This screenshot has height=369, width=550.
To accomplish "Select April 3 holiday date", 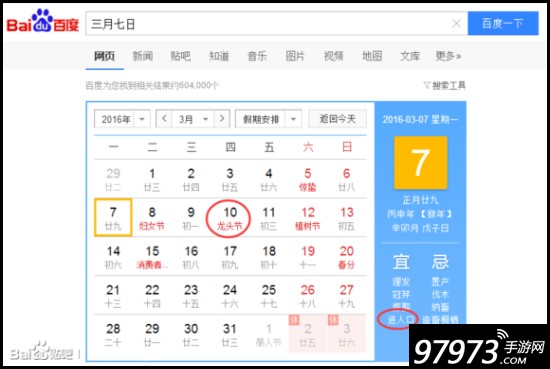I will (x=347, y=334).
